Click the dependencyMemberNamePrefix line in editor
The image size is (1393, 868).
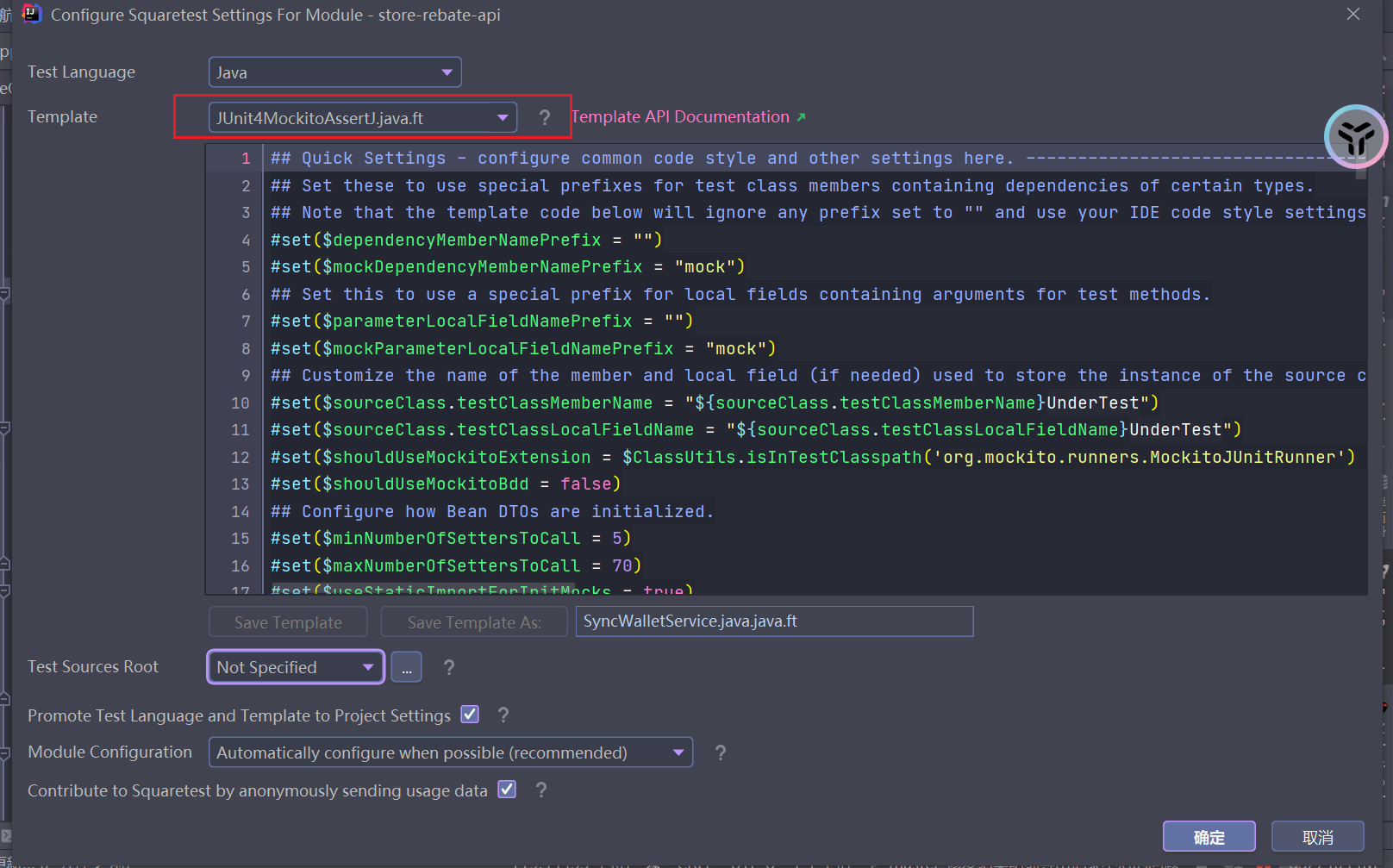[x=466, y=240]
